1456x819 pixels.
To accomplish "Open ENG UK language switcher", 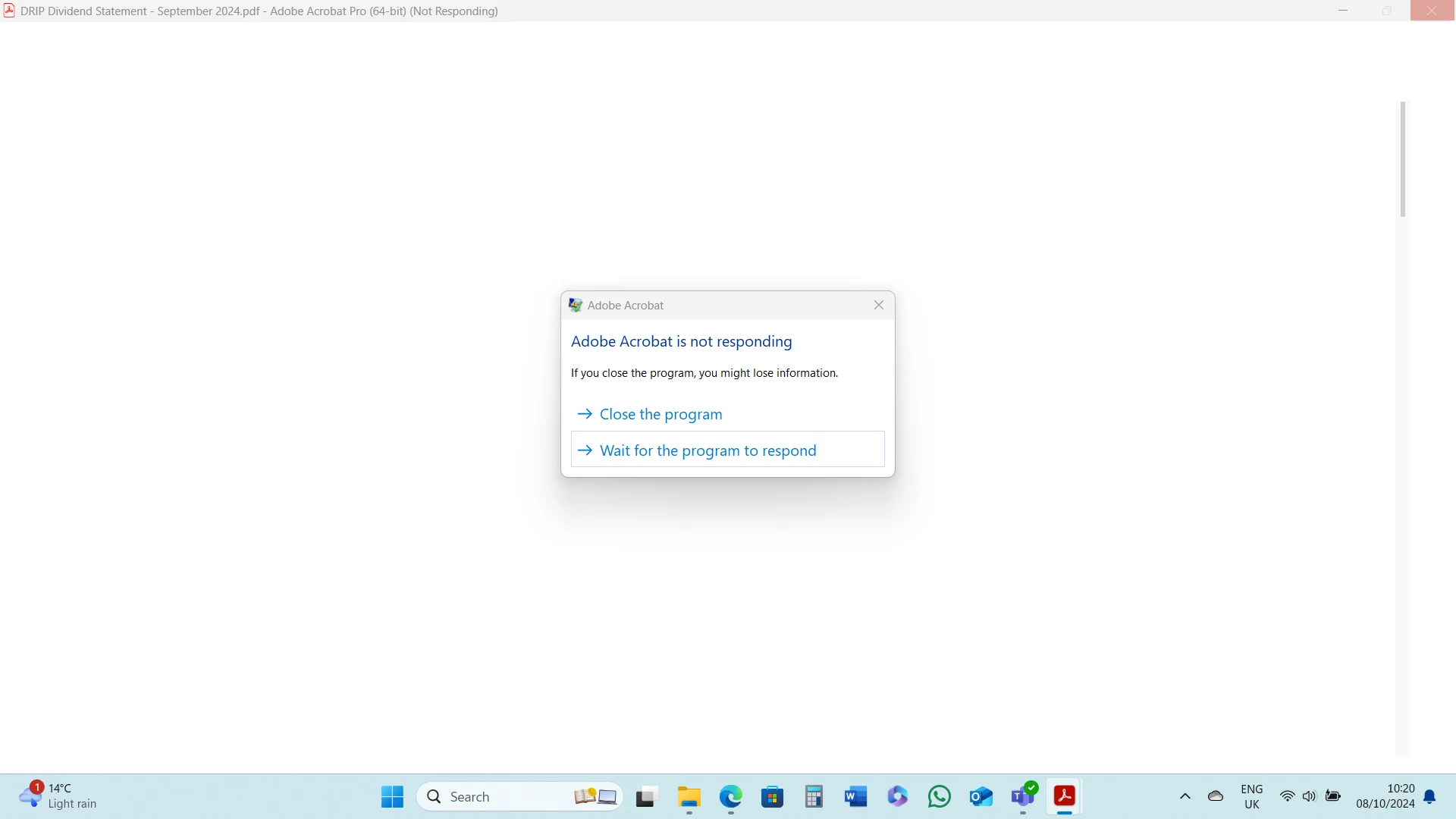I will tap(1251, 796).
